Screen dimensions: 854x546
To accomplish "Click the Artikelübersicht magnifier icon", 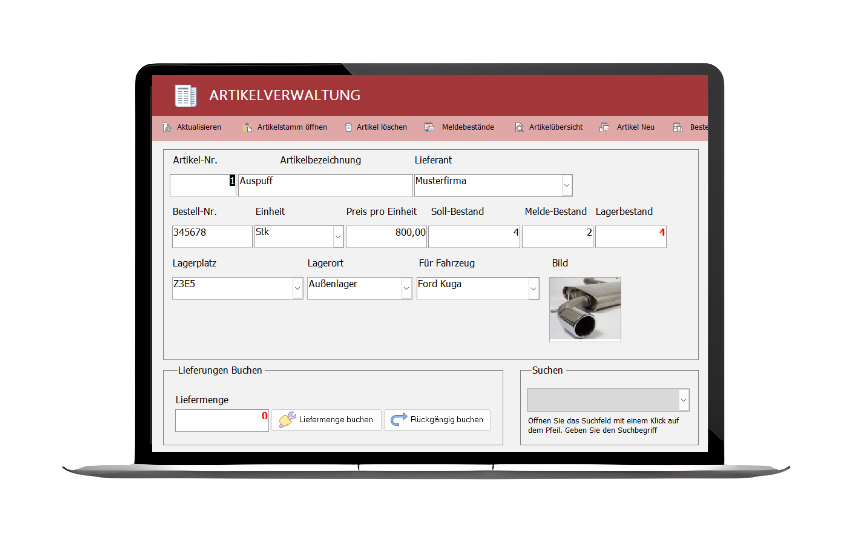I will [x=519, y=128].
